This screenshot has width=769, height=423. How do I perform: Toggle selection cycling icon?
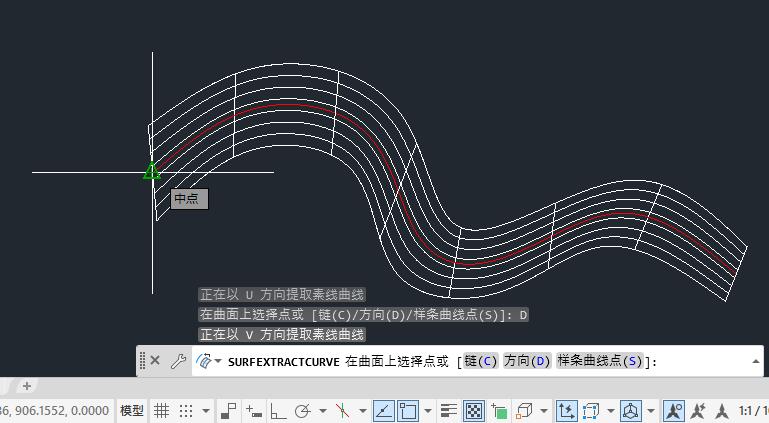pos(499,410)
